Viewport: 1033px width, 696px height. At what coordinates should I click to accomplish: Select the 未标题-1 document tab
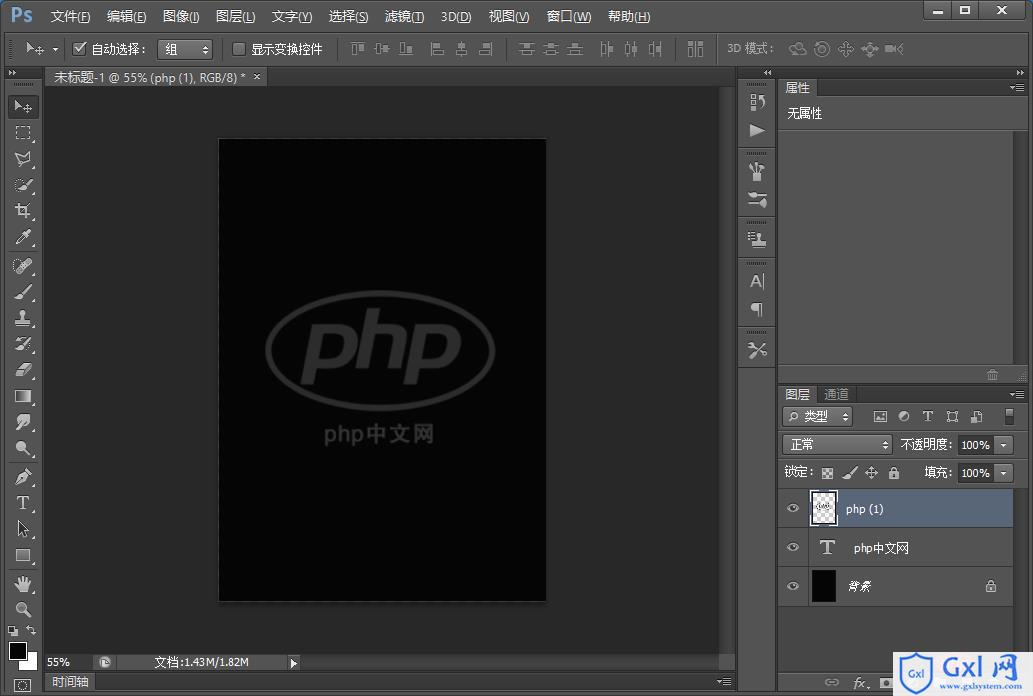point(150,77)
